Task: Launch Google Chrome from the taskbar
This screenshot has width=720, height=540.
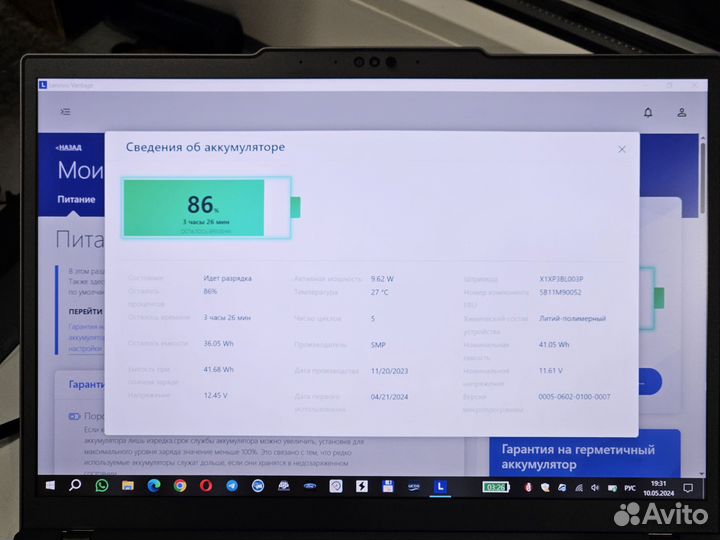Action: [x=180, y=486]
